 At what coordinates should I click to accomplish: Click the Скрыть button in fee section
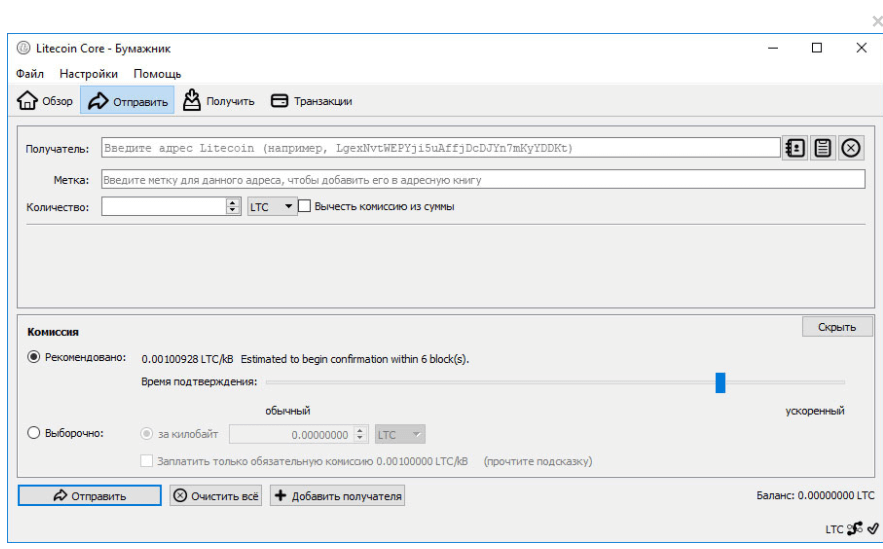click(x=837, y=327)
